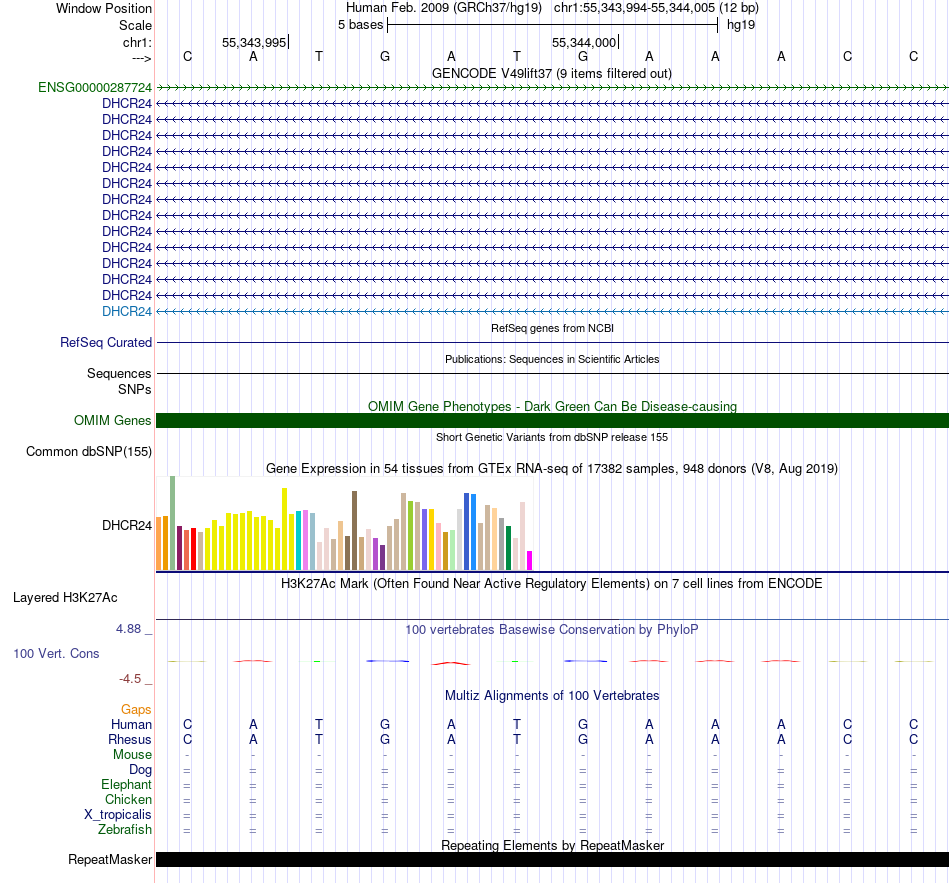The image size is (950, 883).
Task: Click the chr1: ruler label
Action: [137, 42]
